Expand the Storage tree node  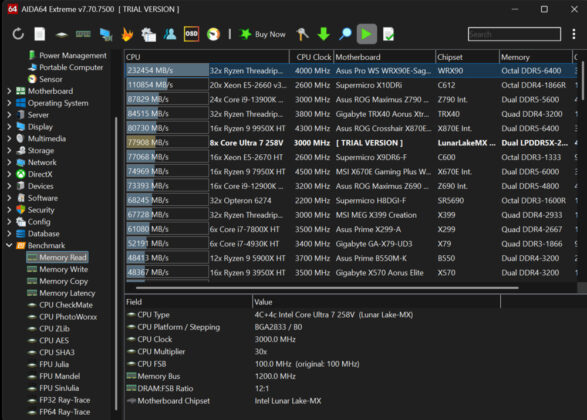tap(9, 150)
